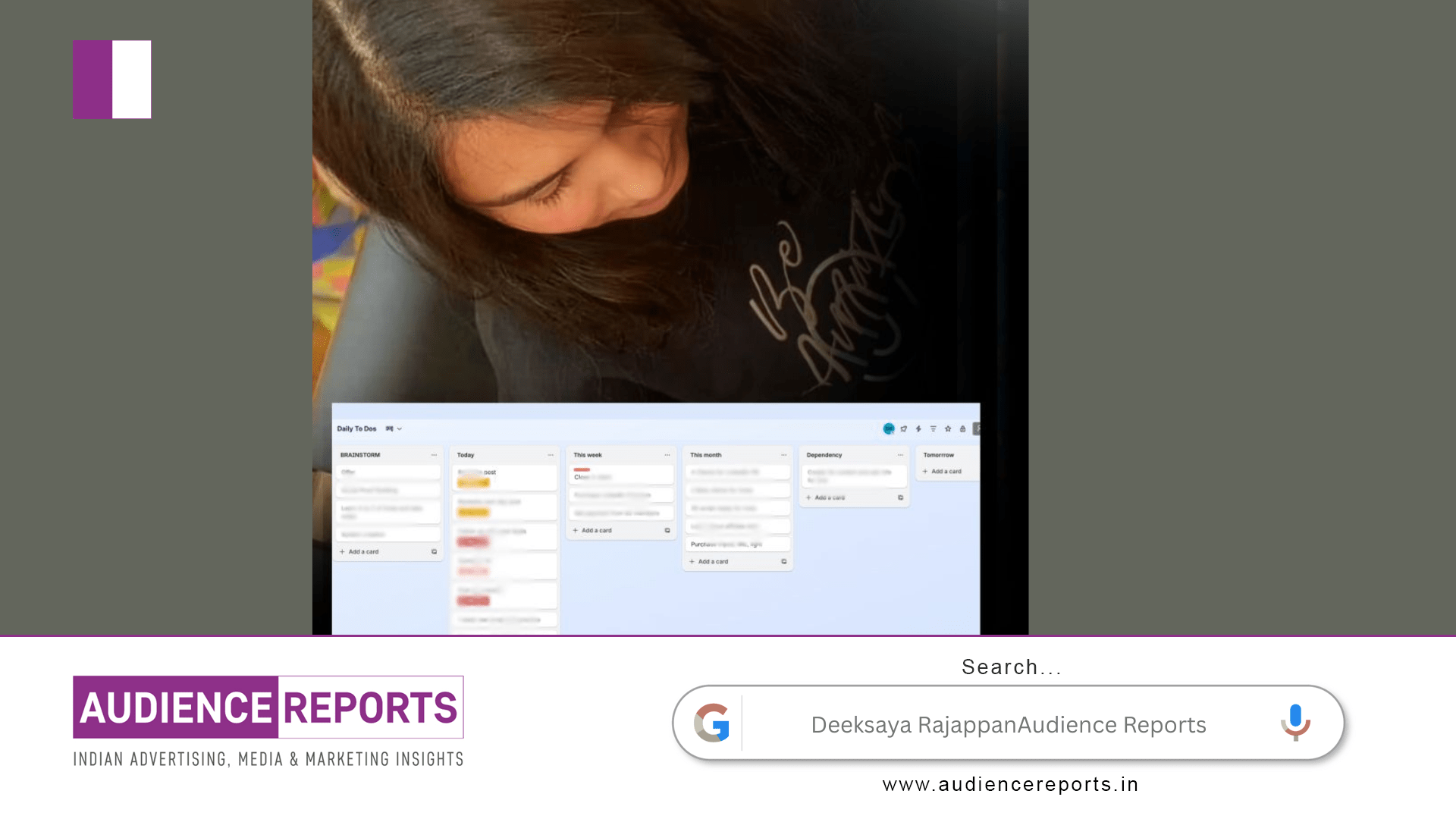Click the template icon in This month list

click(783, 562)
